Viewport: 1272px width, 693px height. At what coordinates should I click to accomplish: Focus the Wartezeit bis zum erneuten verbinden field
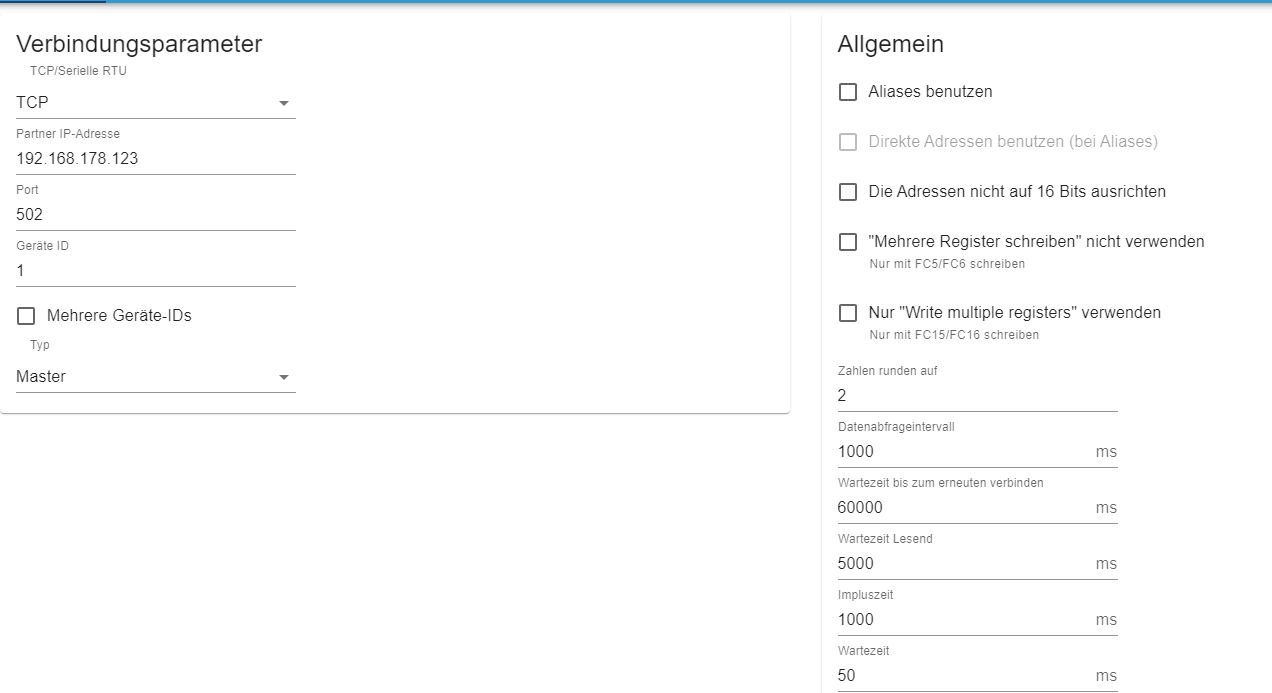[964, 507]
